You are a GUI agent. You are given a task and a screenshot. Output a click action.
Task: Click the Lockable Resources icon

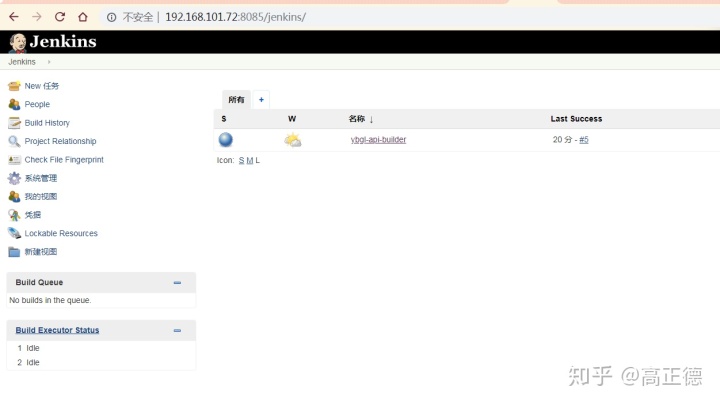(x=14, y=233)
